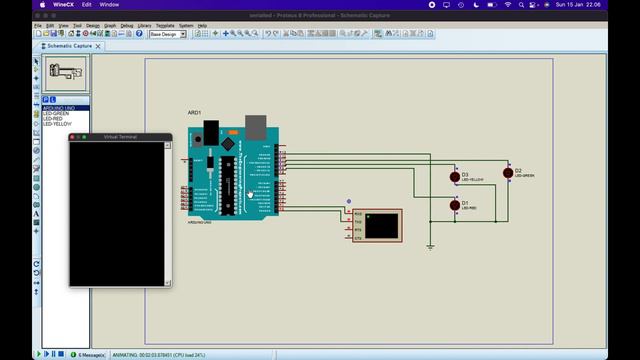Select the Junction Dot tool
640x360 pixels.
(36, 78)
